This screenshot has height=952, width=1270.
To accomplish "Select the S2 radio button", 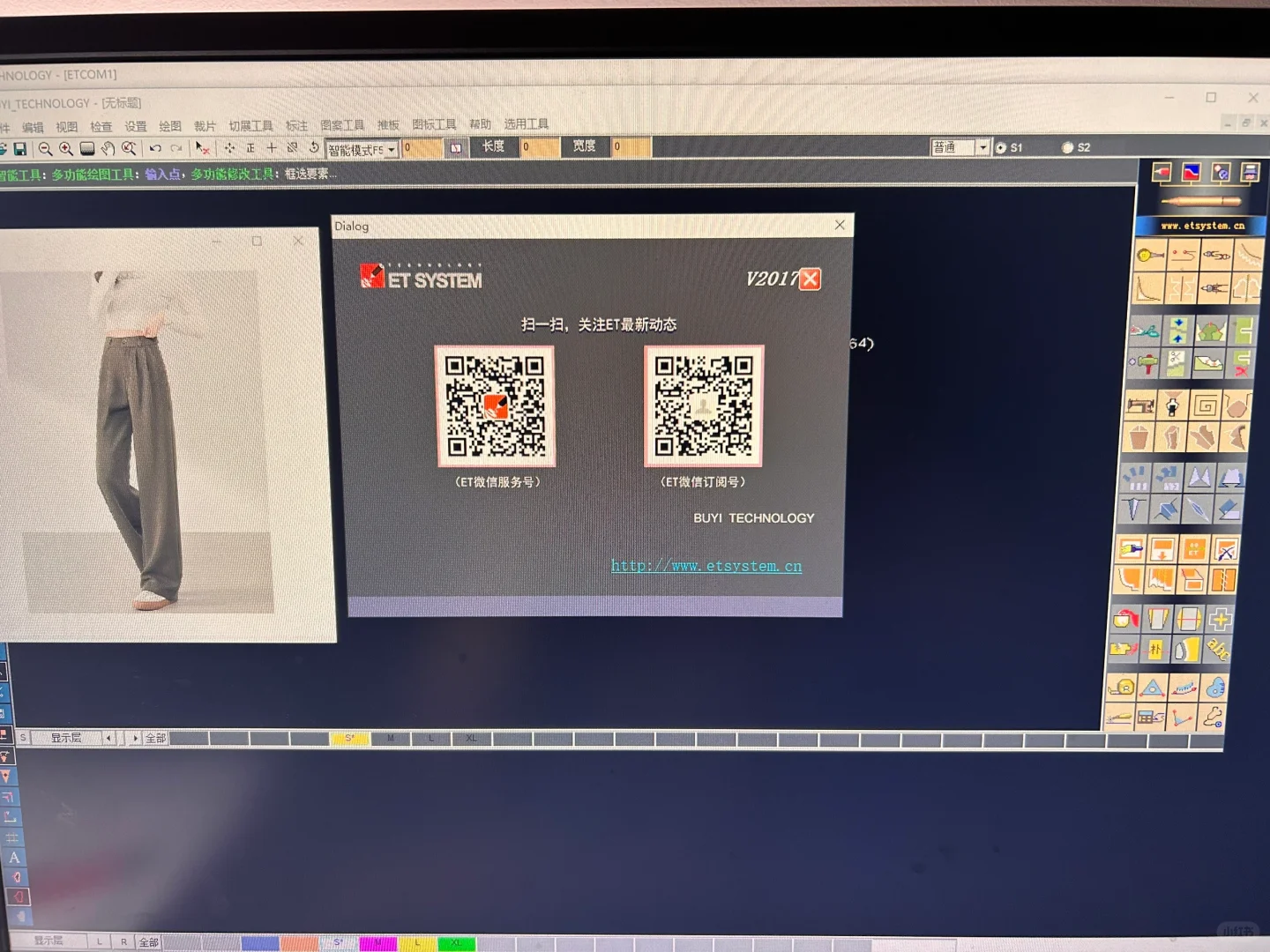I will pyautogui.click(x=1068, y=148).
